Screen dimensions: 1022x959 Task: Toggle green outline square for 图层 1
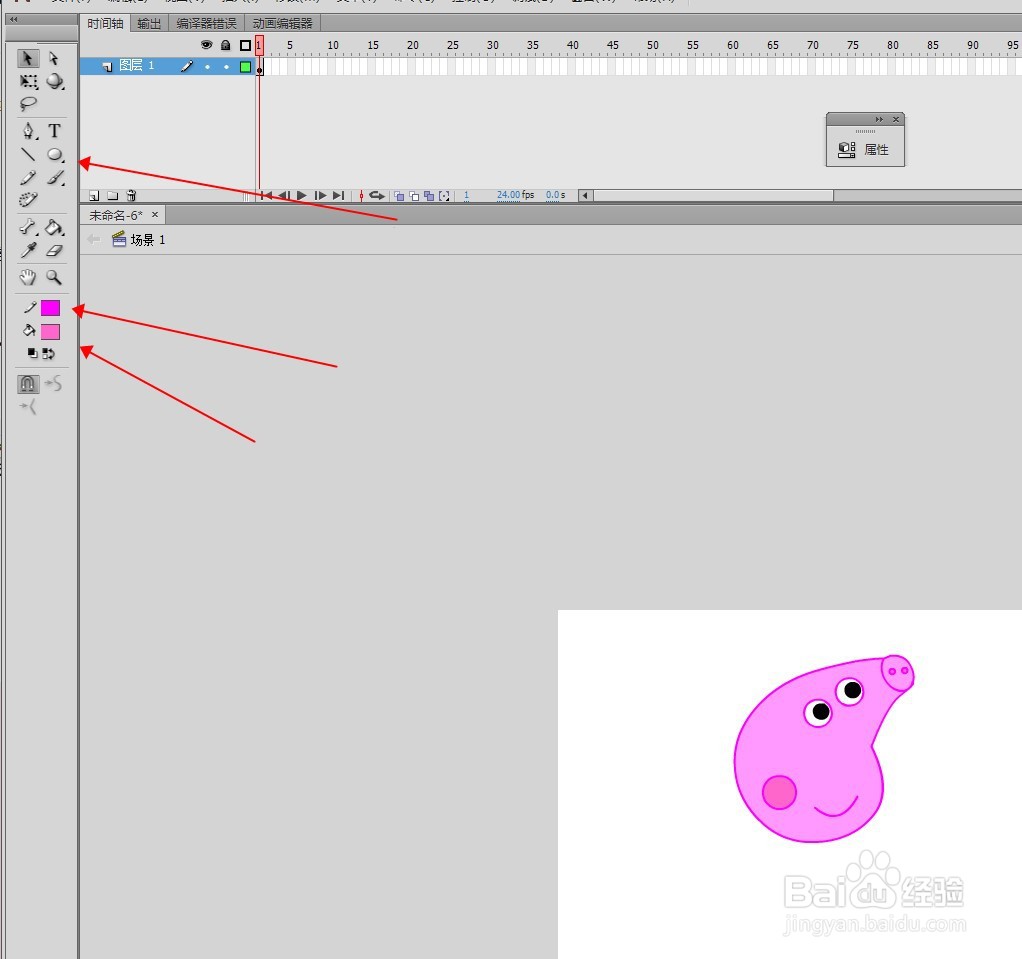[245, 66]
